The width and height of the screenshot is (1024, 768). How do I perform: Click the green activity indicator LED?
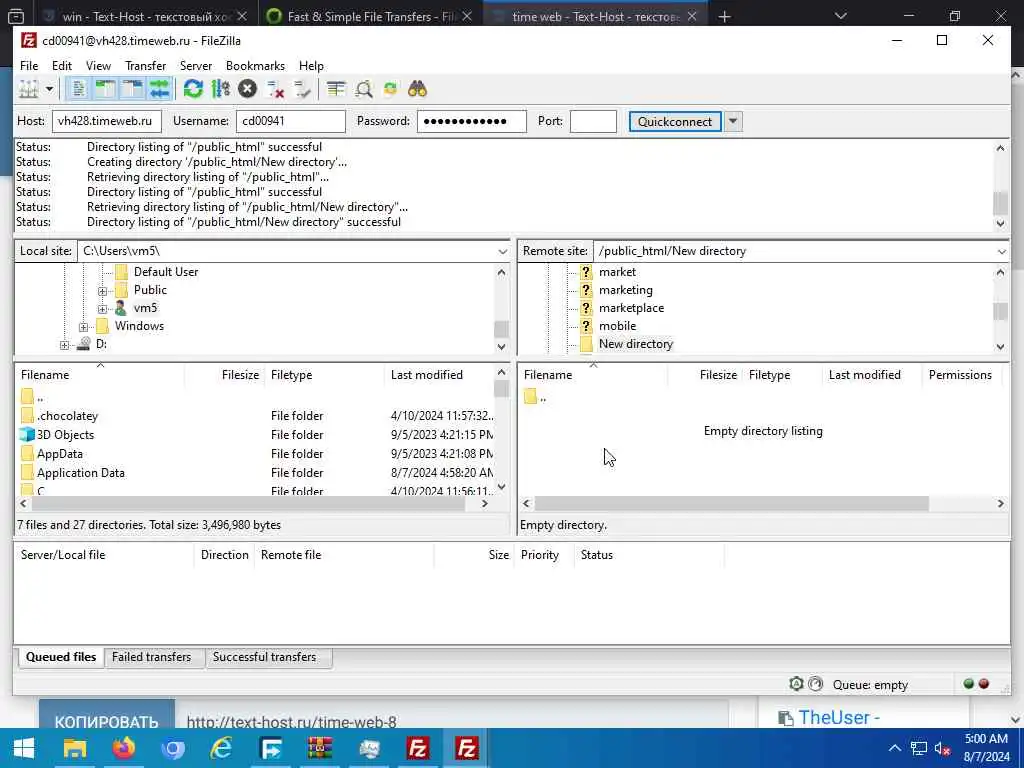click(x=968, y=684)
